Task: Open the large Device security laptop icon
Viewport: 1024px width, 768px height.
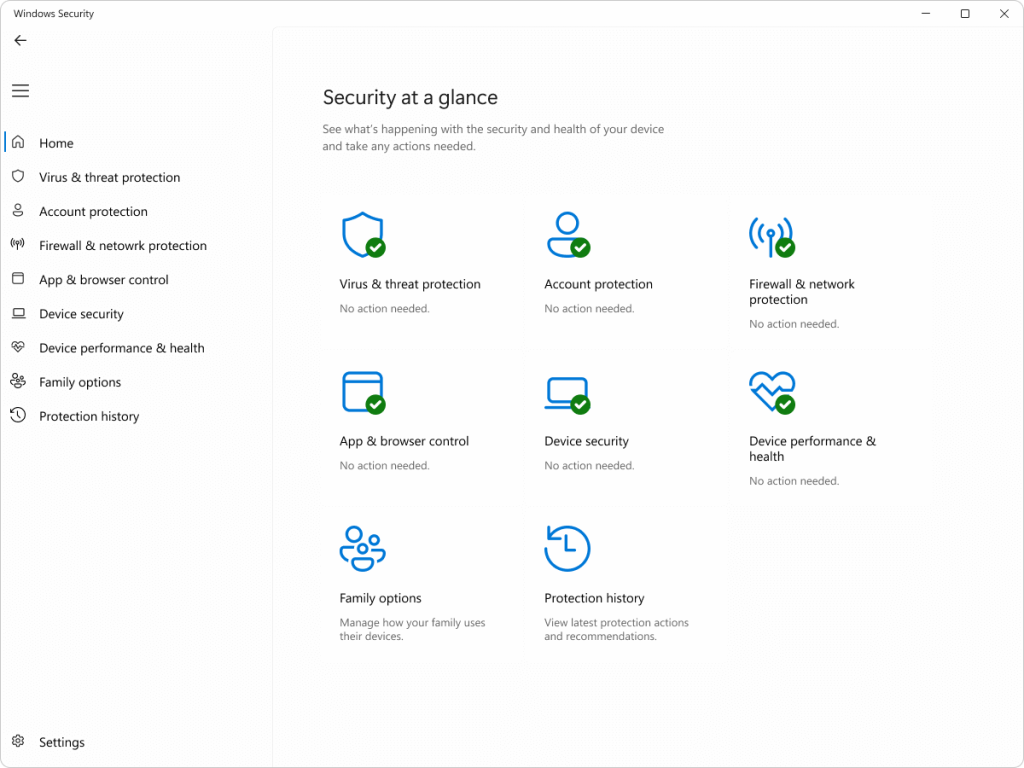Action: click(x=568, y=395)
